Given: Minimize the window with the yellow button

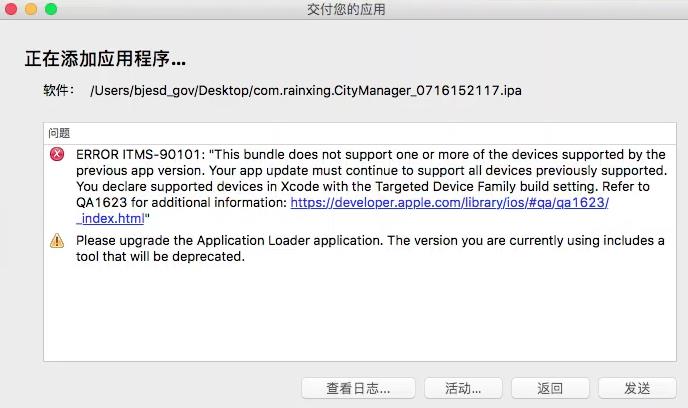Looking at the screenshot, I should (31, 9).
